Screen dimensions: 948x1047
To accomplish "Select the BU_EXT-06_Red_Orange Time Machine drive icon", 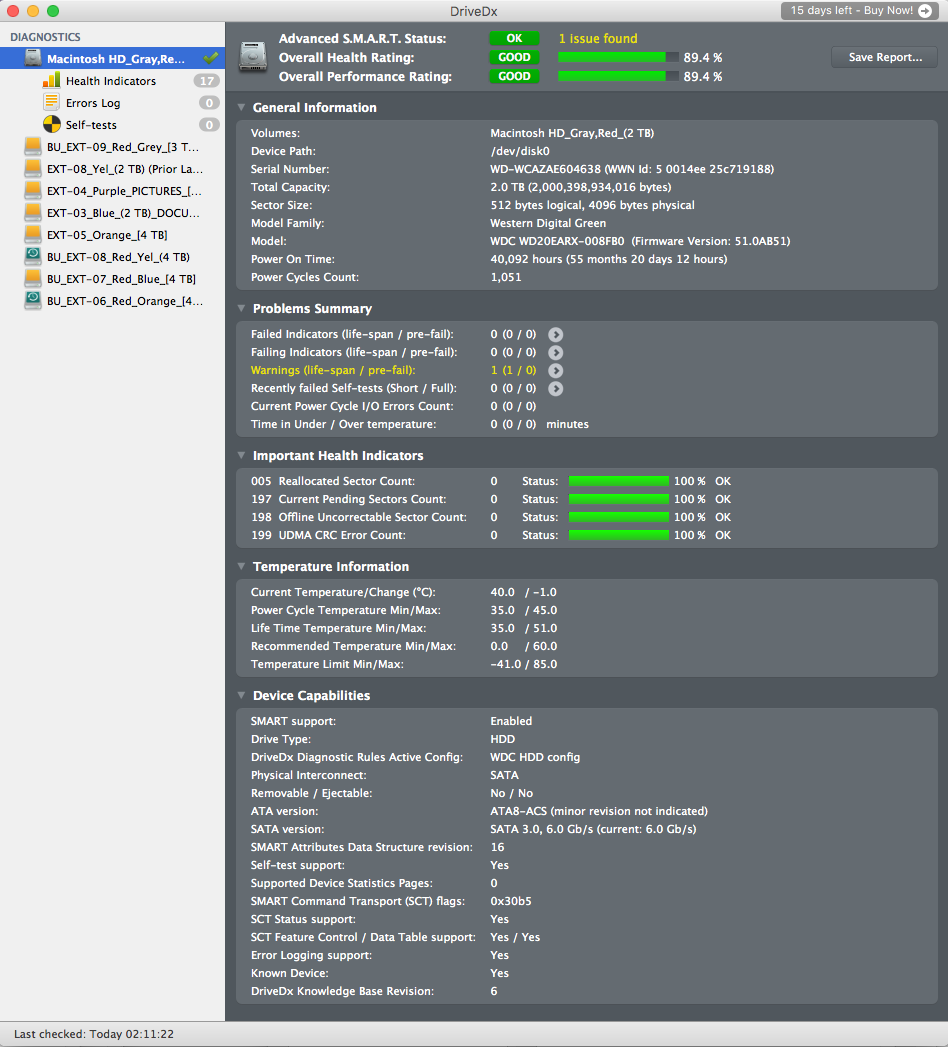I will pyautogui.click(x=33, y=301).
